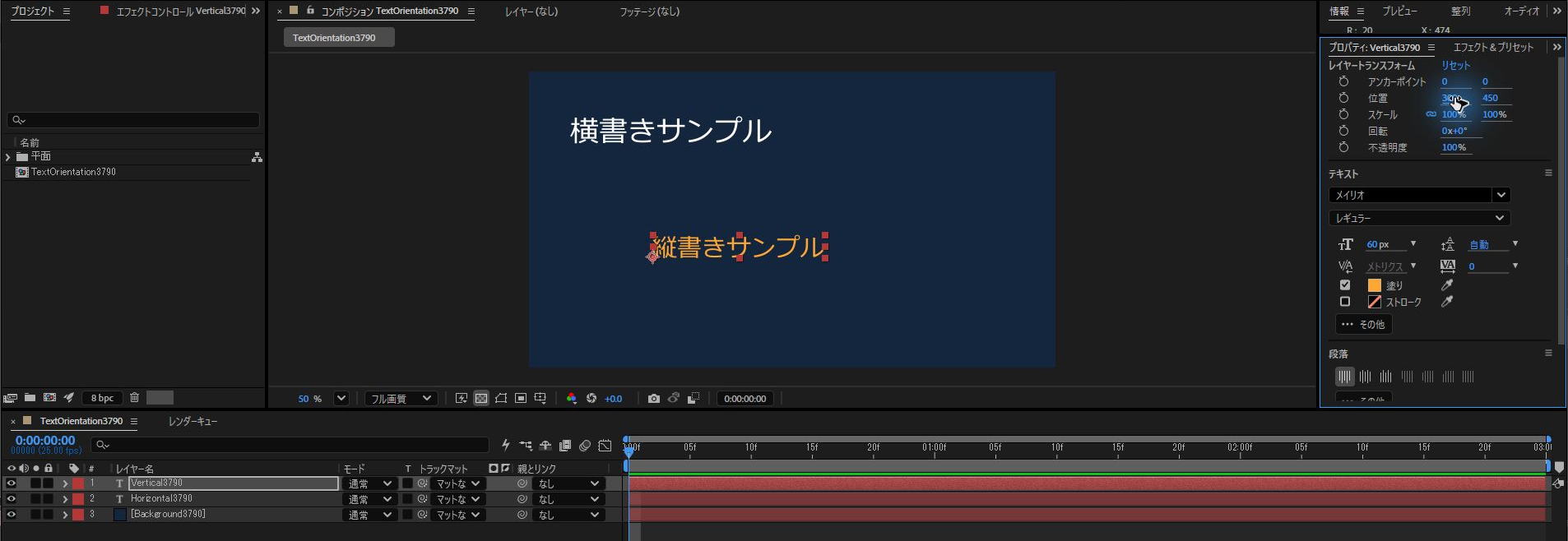The width and height of the screenshot is (1568, 541).
Task: Pick stroke color with eyedropper
Action: pos(1447,302)
